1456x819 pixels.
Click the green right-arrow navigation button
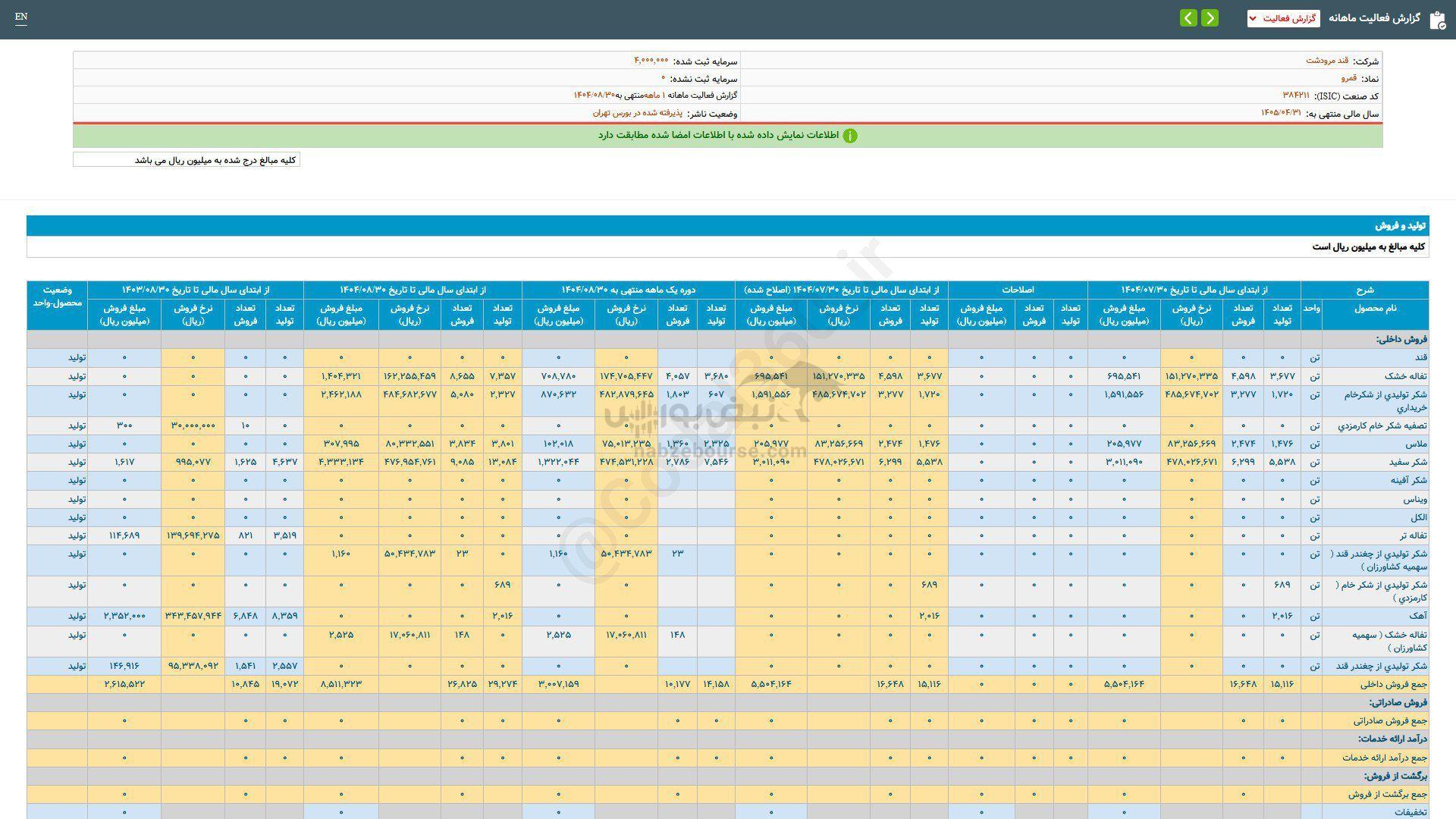point(1210,17)
